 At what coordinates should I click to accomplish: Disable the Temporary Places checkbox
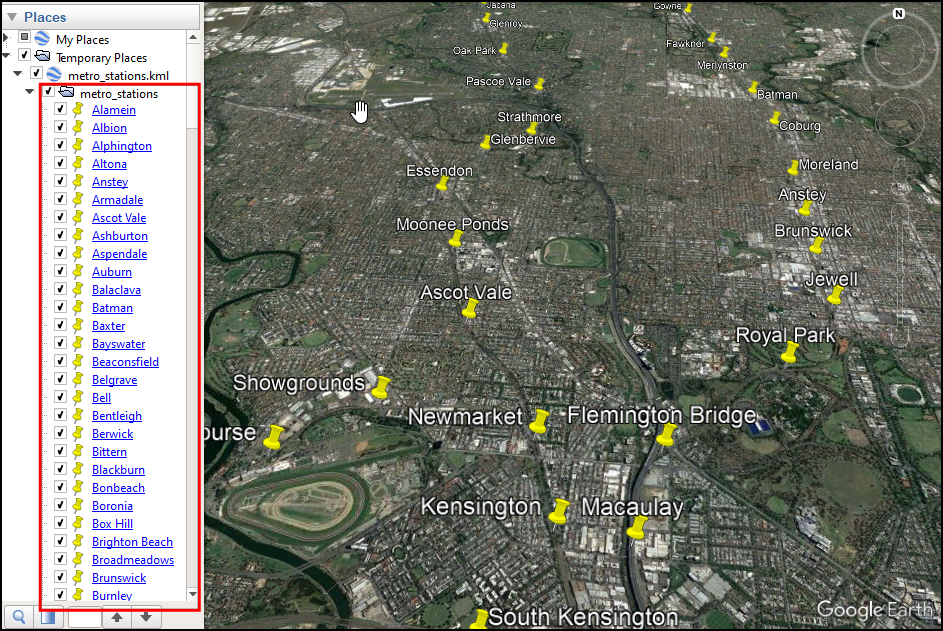(25, 58)
